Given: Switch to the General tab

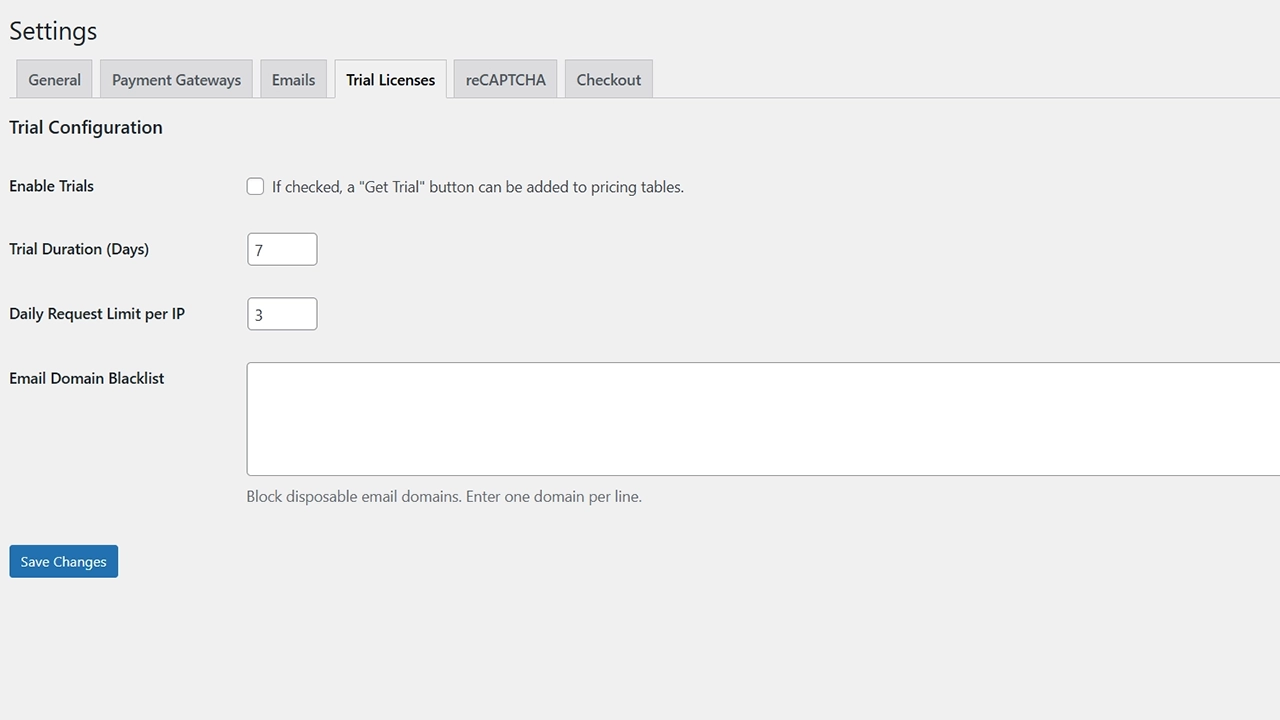Looking at the screenshot, I should point(54,80).
